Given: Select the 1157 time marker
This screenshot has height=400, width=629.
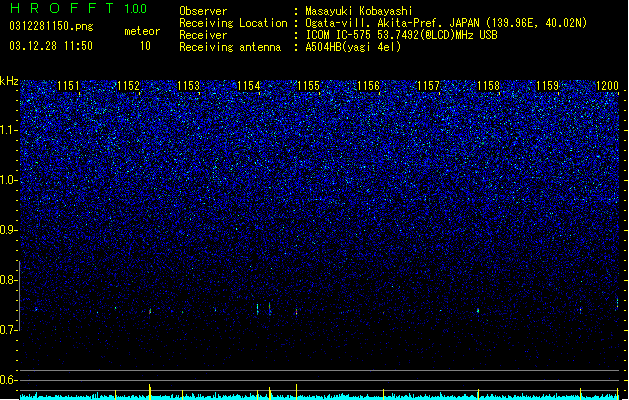Looking at the screenshot, I should coord(428,86).
